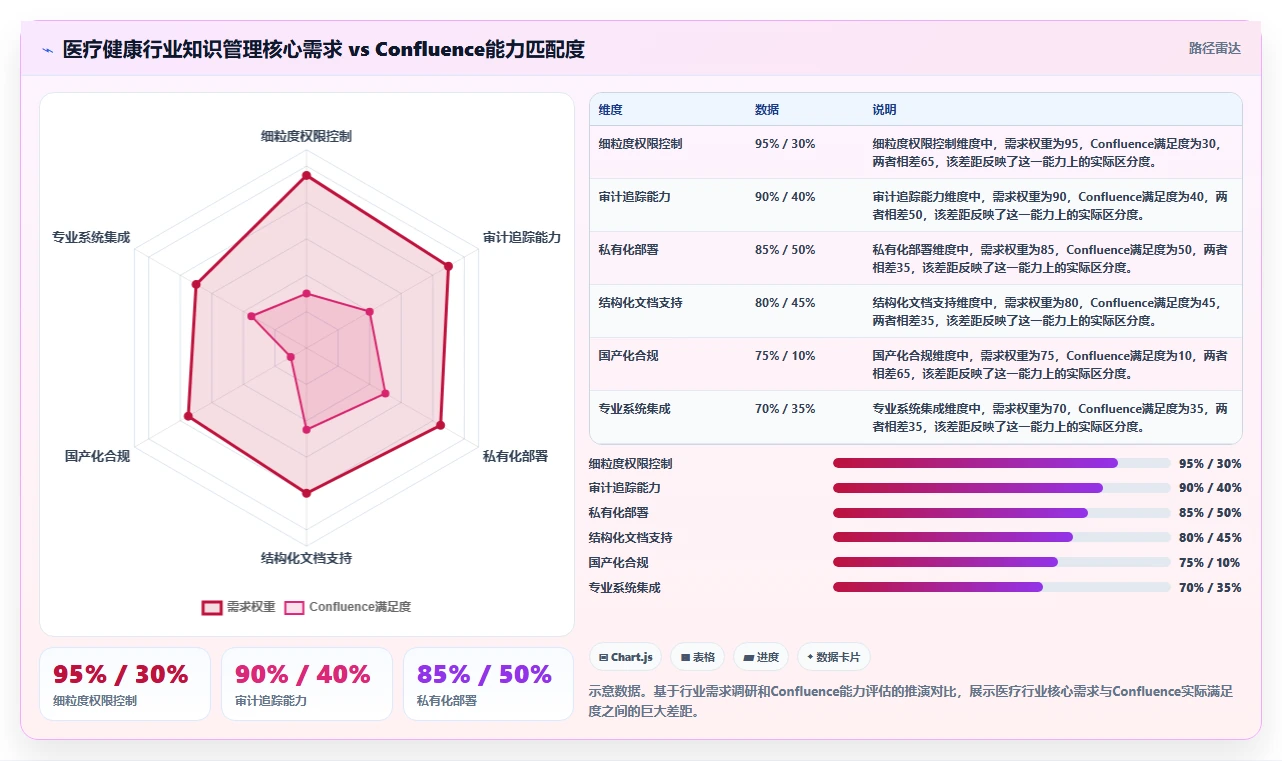Click the 路径雷达 label in header
The image size is (1282, 761).
(x=1214, y=48)
